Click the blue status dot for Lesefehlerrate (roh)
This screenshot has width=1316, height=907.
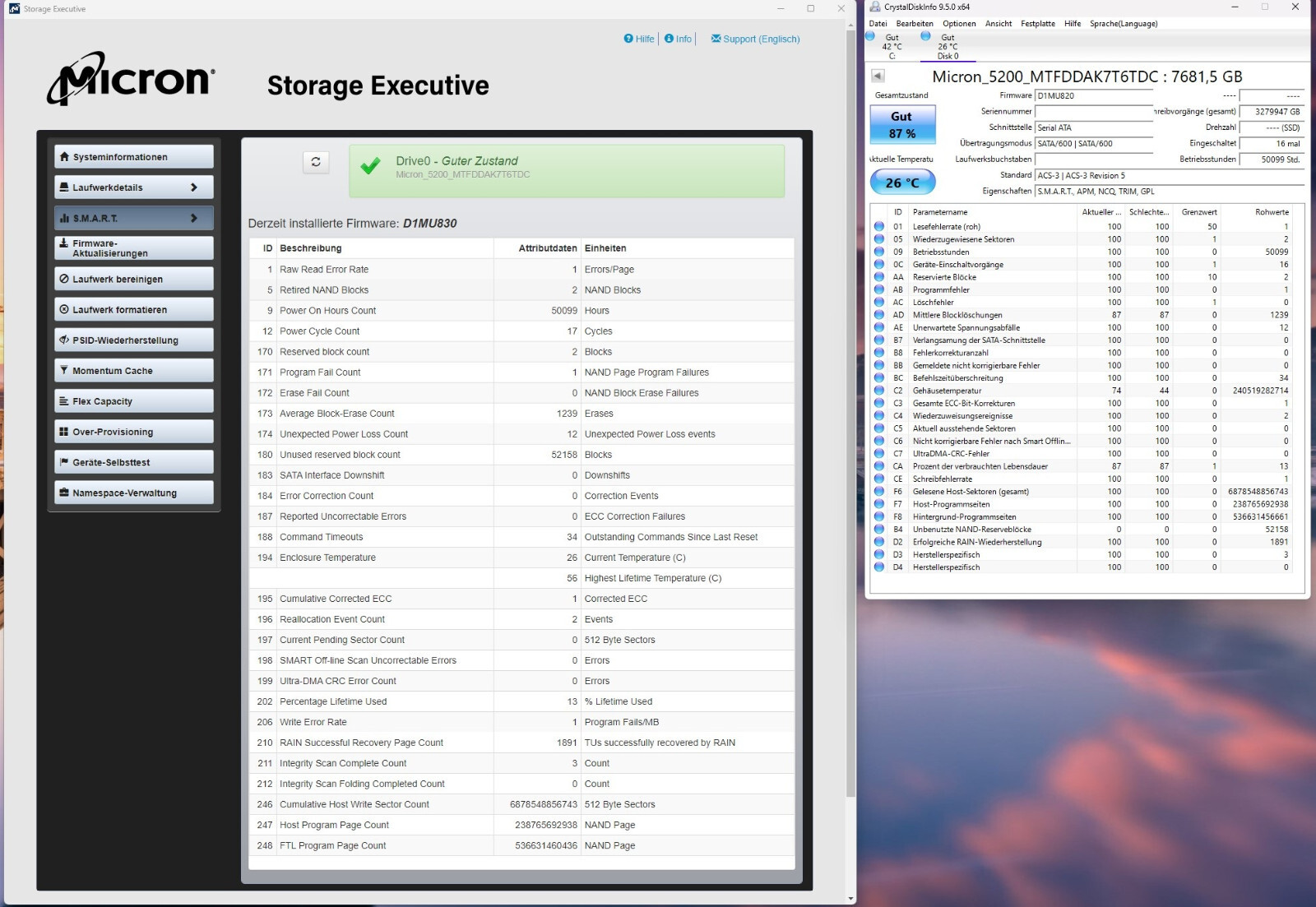[x=879, y=226]
